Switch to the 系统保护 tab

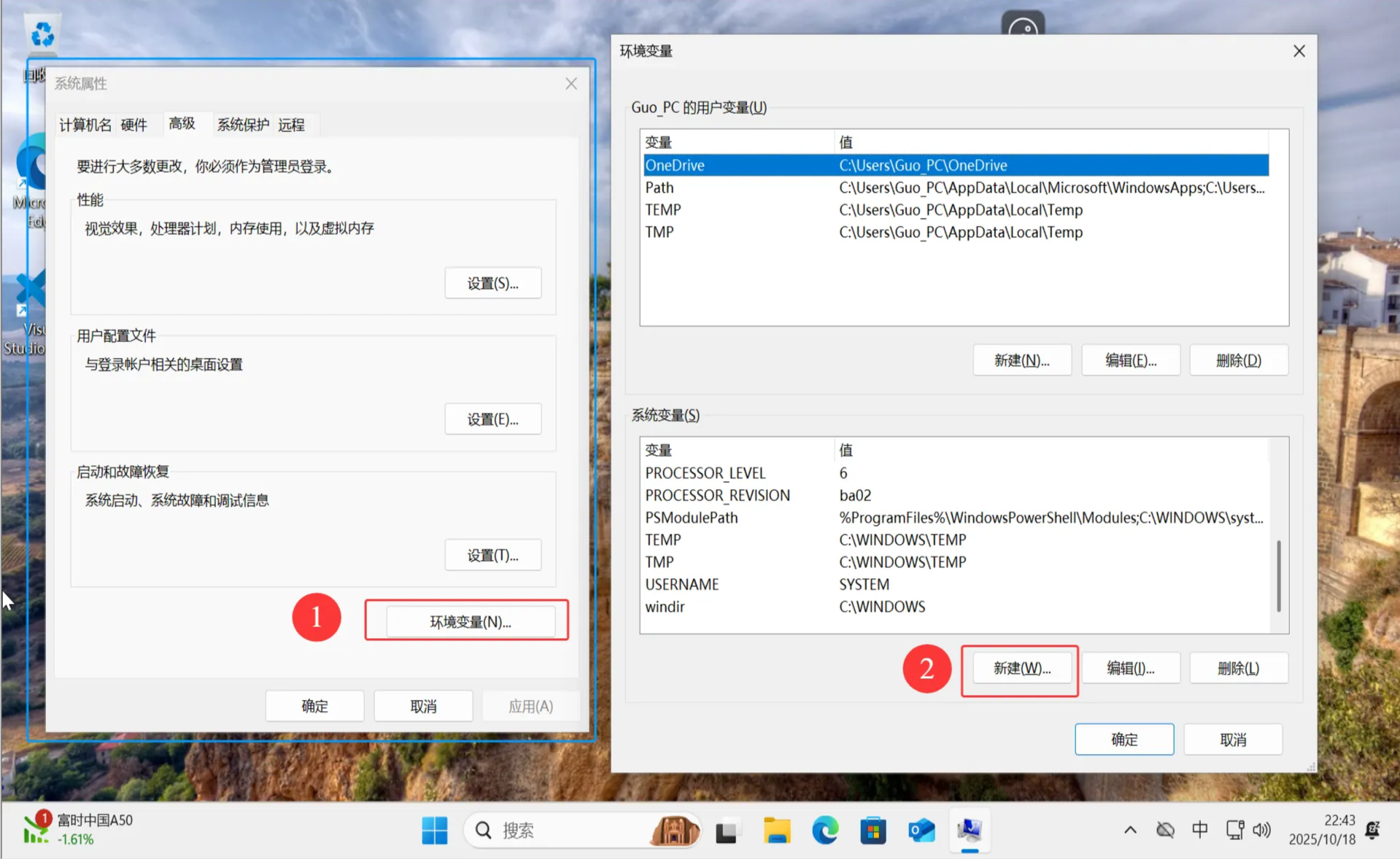242,125
